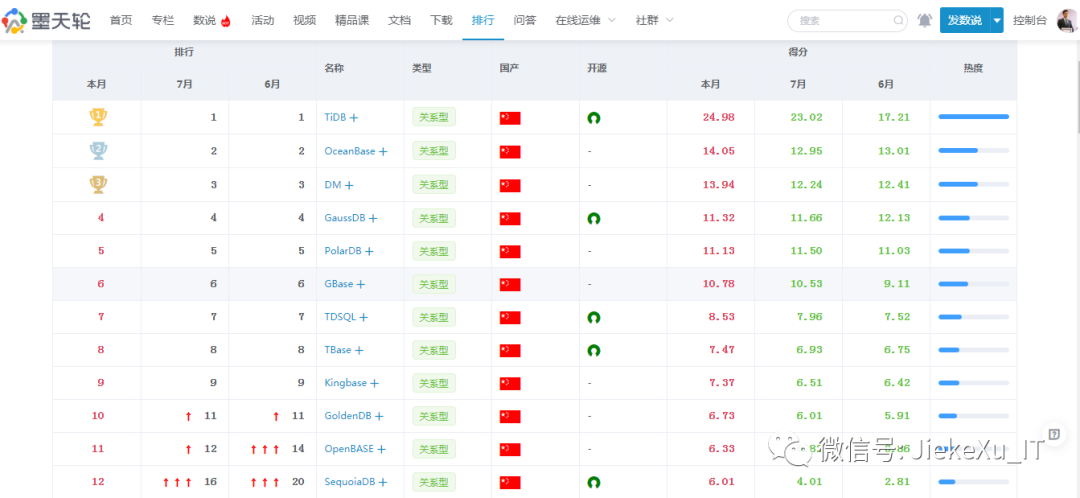The image size is (1080, 498).
Task: Click the plus next to GaussDB
Action: coord(373,218)
